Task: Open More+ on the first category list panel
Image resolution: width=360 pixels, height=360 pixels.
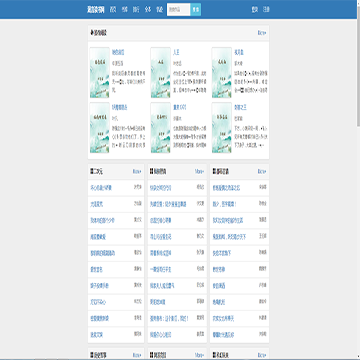Action: [x=137, y=171]
